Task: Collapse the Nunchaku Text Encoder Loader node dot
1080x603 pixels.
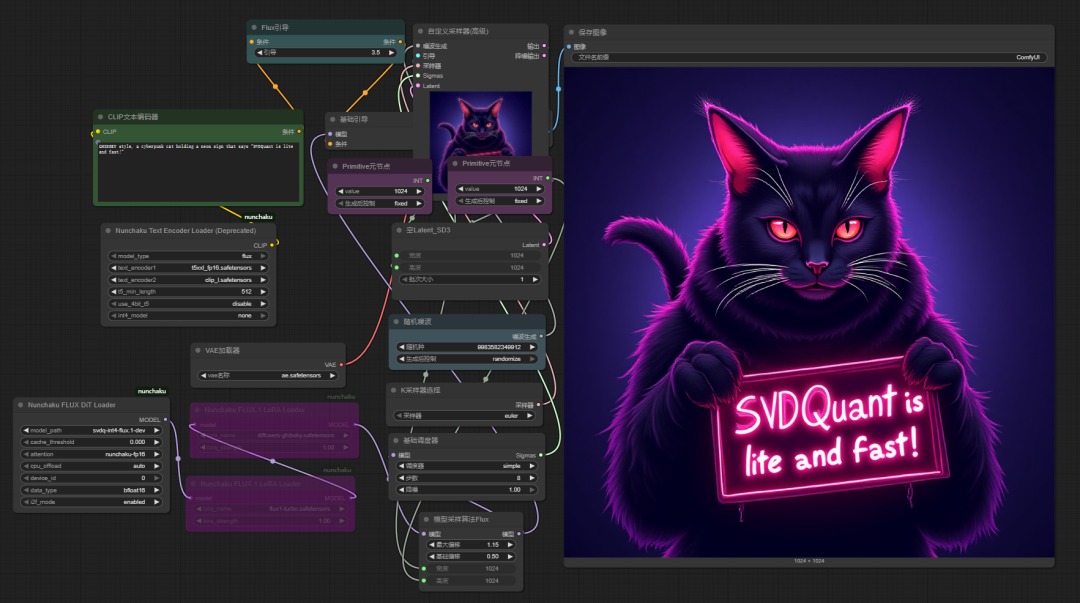Action: pos(108,231)
